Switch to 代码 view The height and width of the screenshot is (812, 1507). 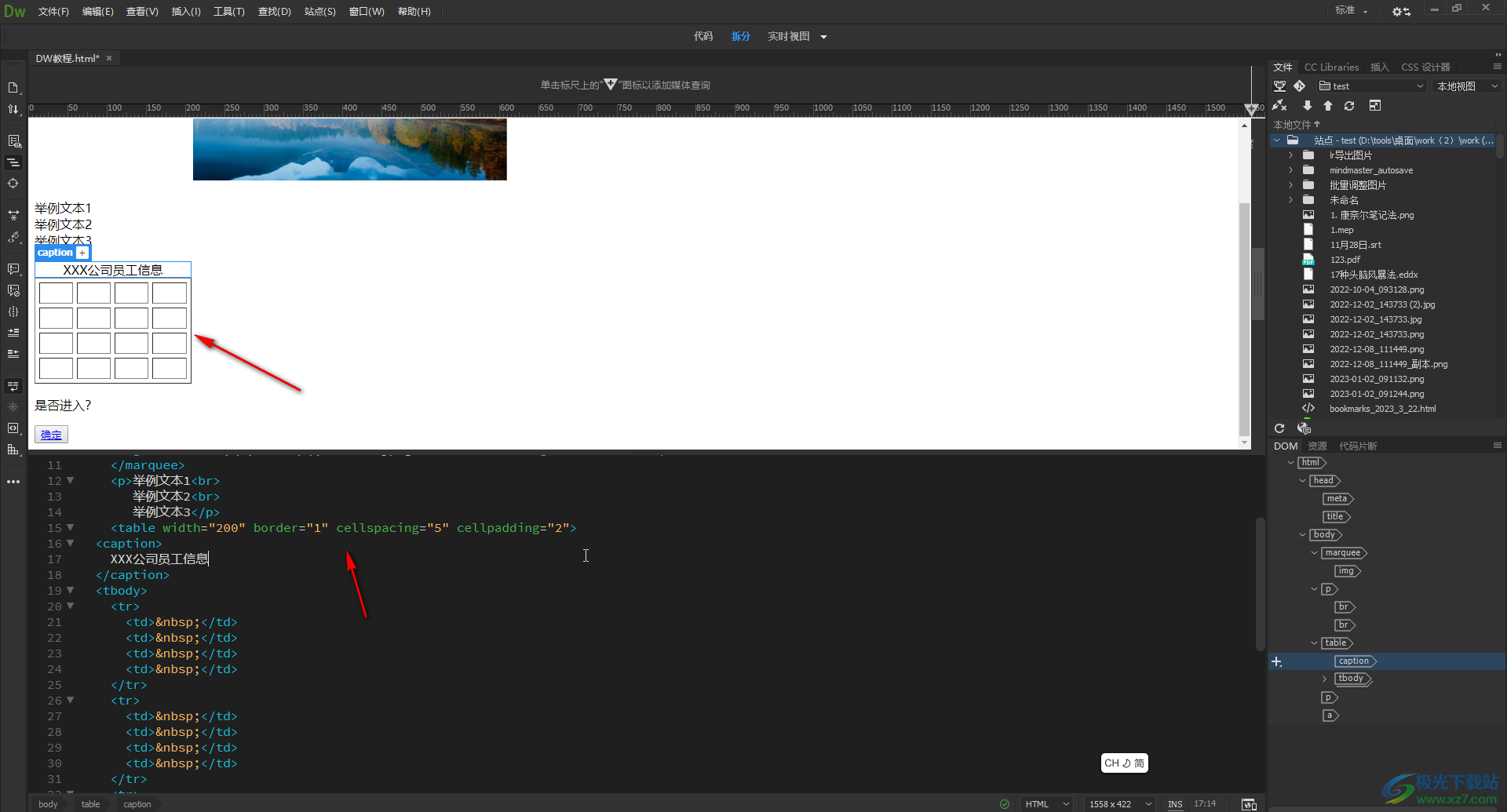coord(703,36)
